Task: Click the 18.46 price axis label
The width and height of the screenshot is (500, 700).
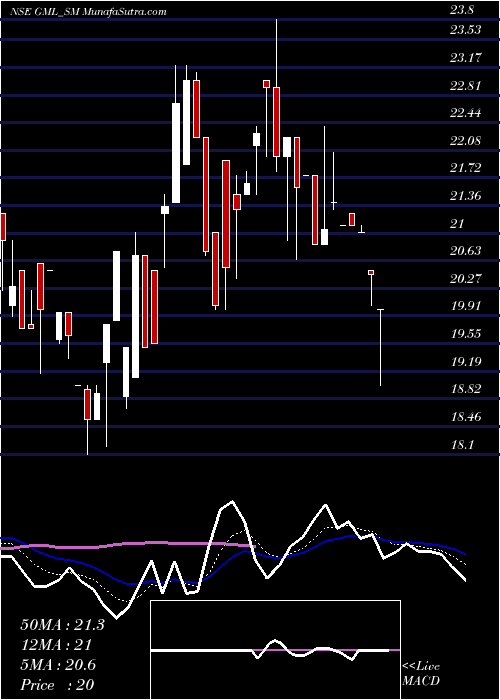Action: coord(467,417)
